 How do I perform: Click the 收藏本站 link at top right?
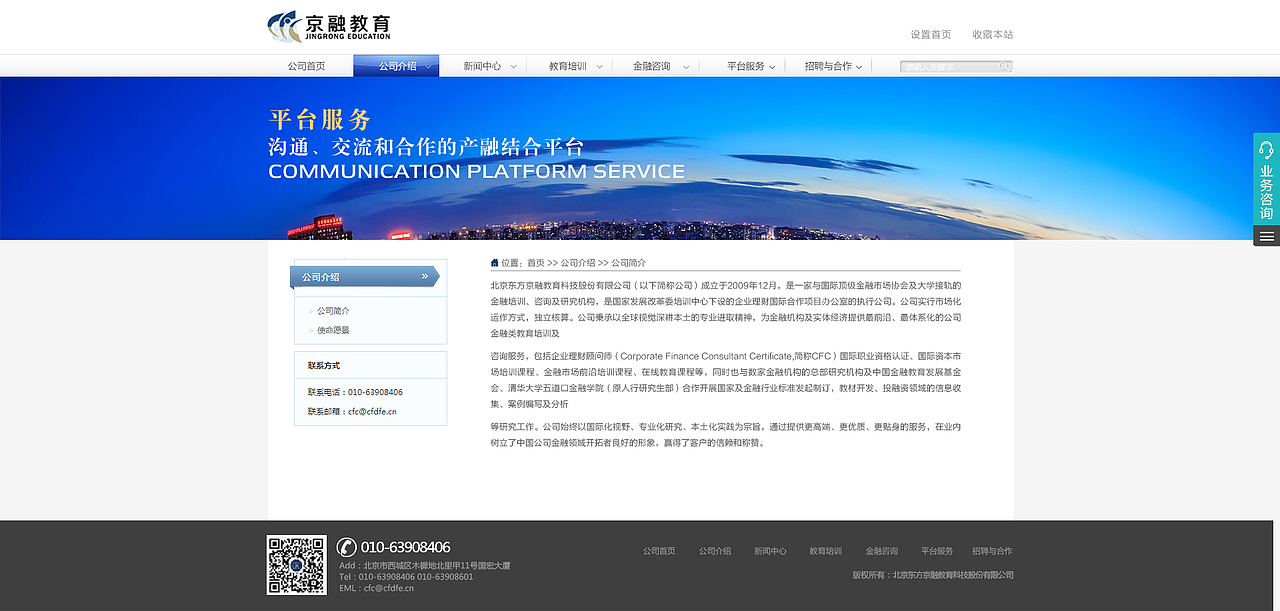(x=993, y=34)
